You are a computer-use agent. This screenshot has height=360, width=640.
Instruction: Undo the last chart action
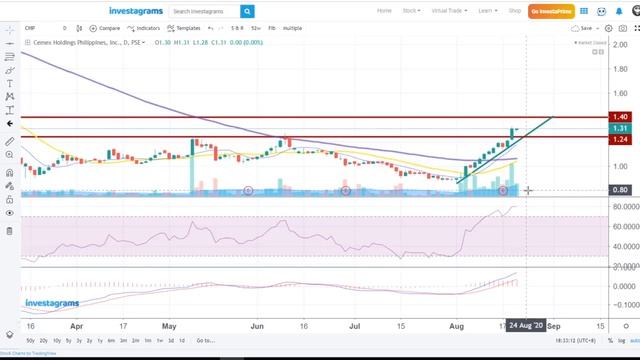click(x=211, y=28)
